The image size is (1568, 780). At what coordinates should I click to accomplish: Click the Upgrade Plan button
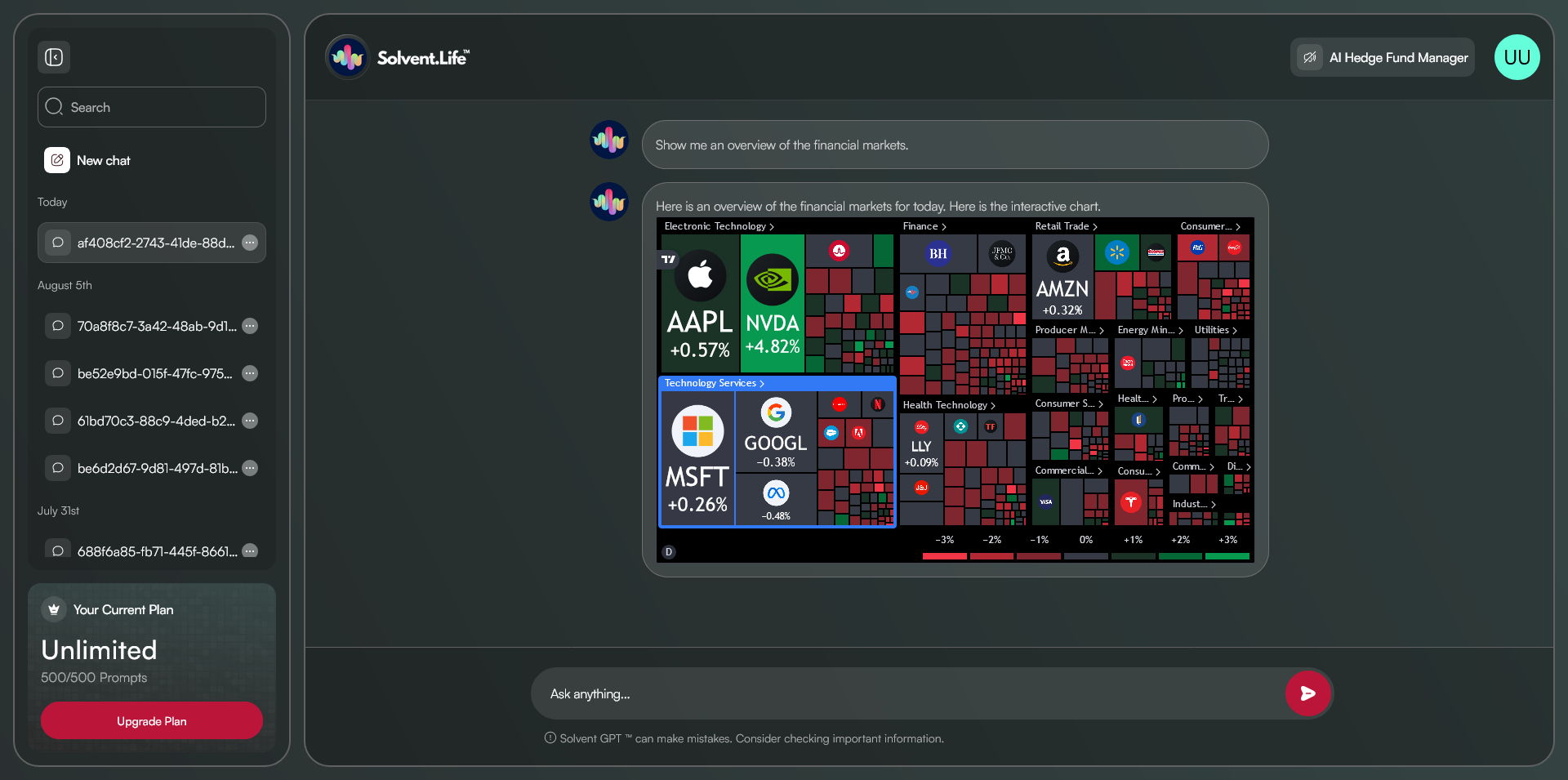152,720
